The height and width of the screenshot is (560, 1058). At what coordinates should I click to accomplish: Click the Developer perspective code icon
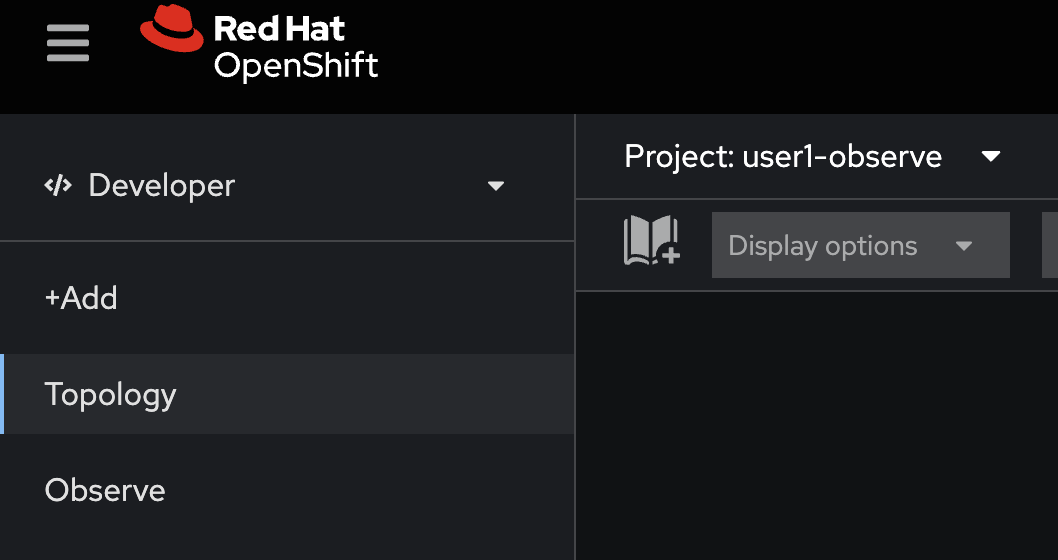pos(58,186)
